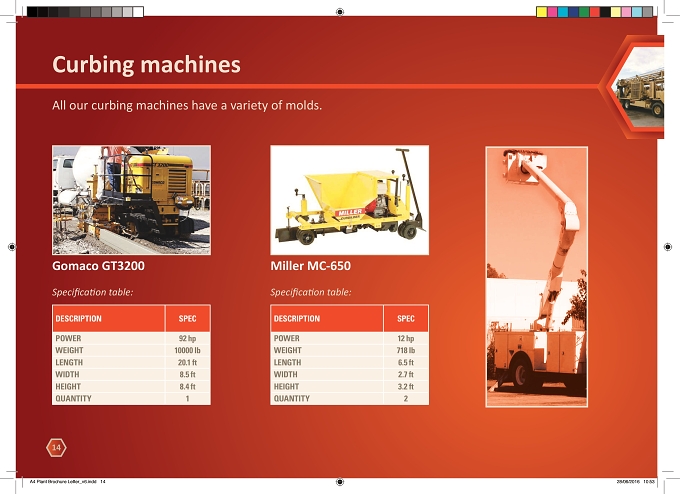Click the HEIGHT row label in Gomaco table
This screenshot has width=680, height=494.
point(68,386)
